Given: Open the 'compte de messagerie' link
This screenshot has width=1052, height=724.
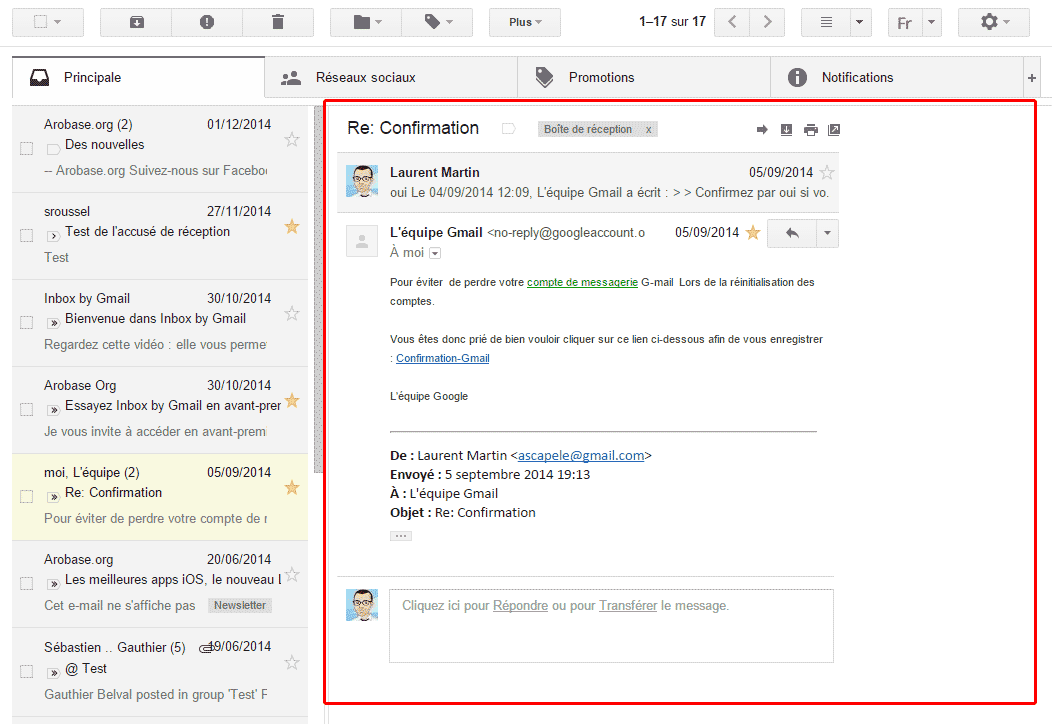Looking at the screenshot, I should (x=582, y=282).
